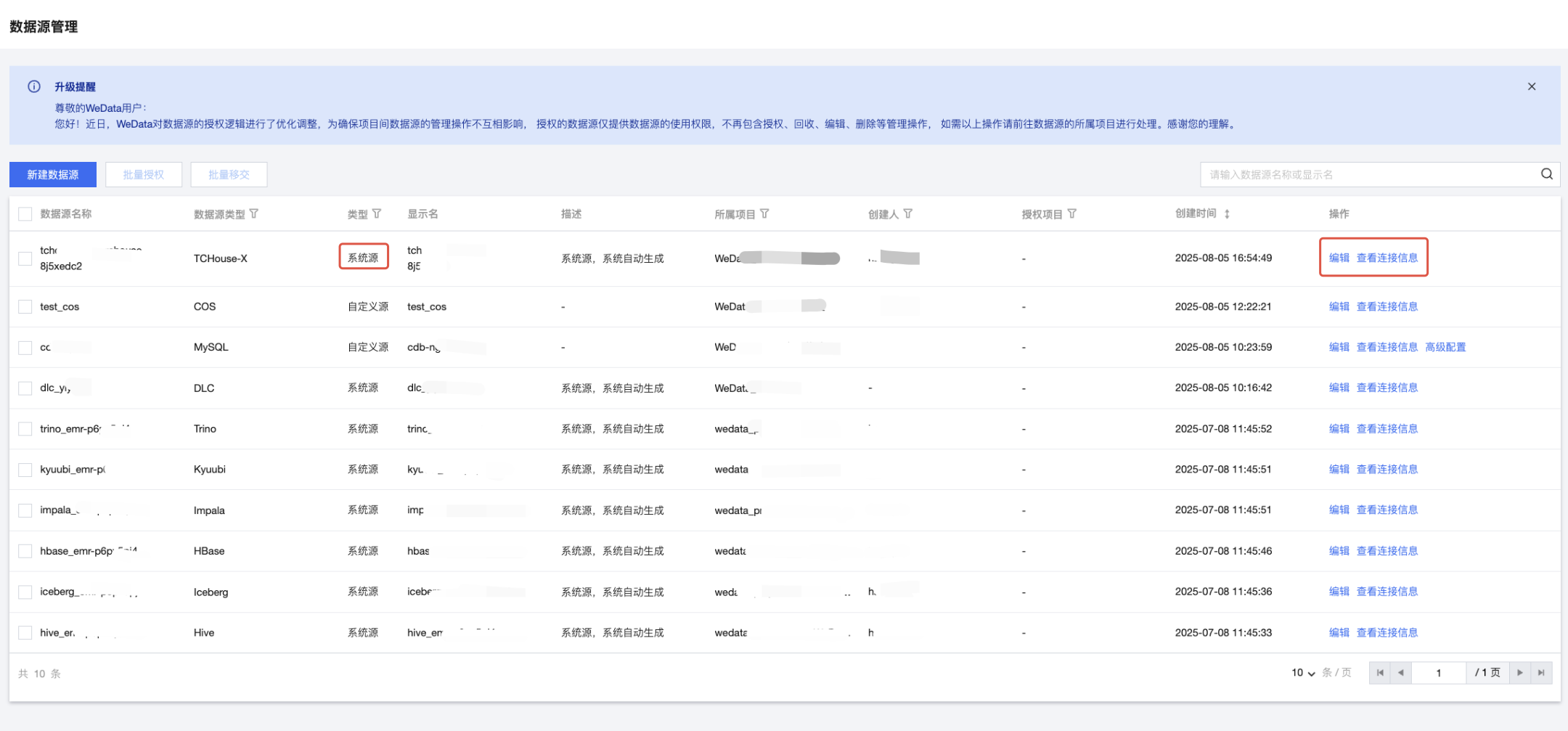View connection info for DLC source

pos(1387,388)
